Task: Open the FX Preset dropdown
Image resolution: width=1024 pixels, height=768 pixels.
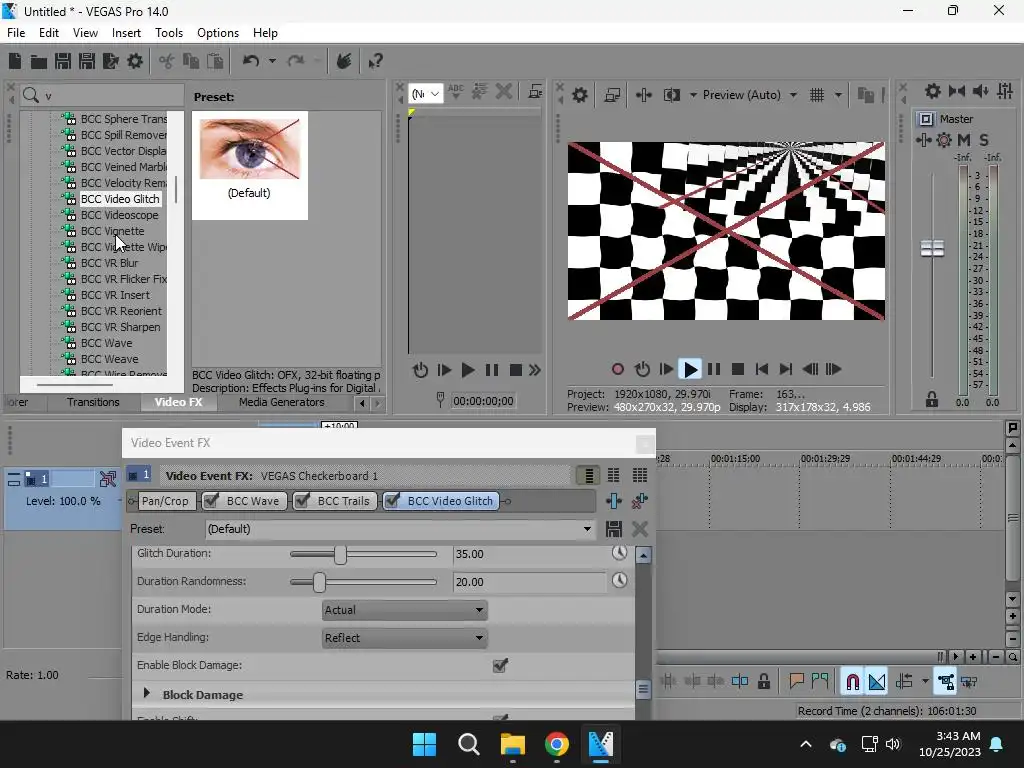Action: [x=400, y=529]
